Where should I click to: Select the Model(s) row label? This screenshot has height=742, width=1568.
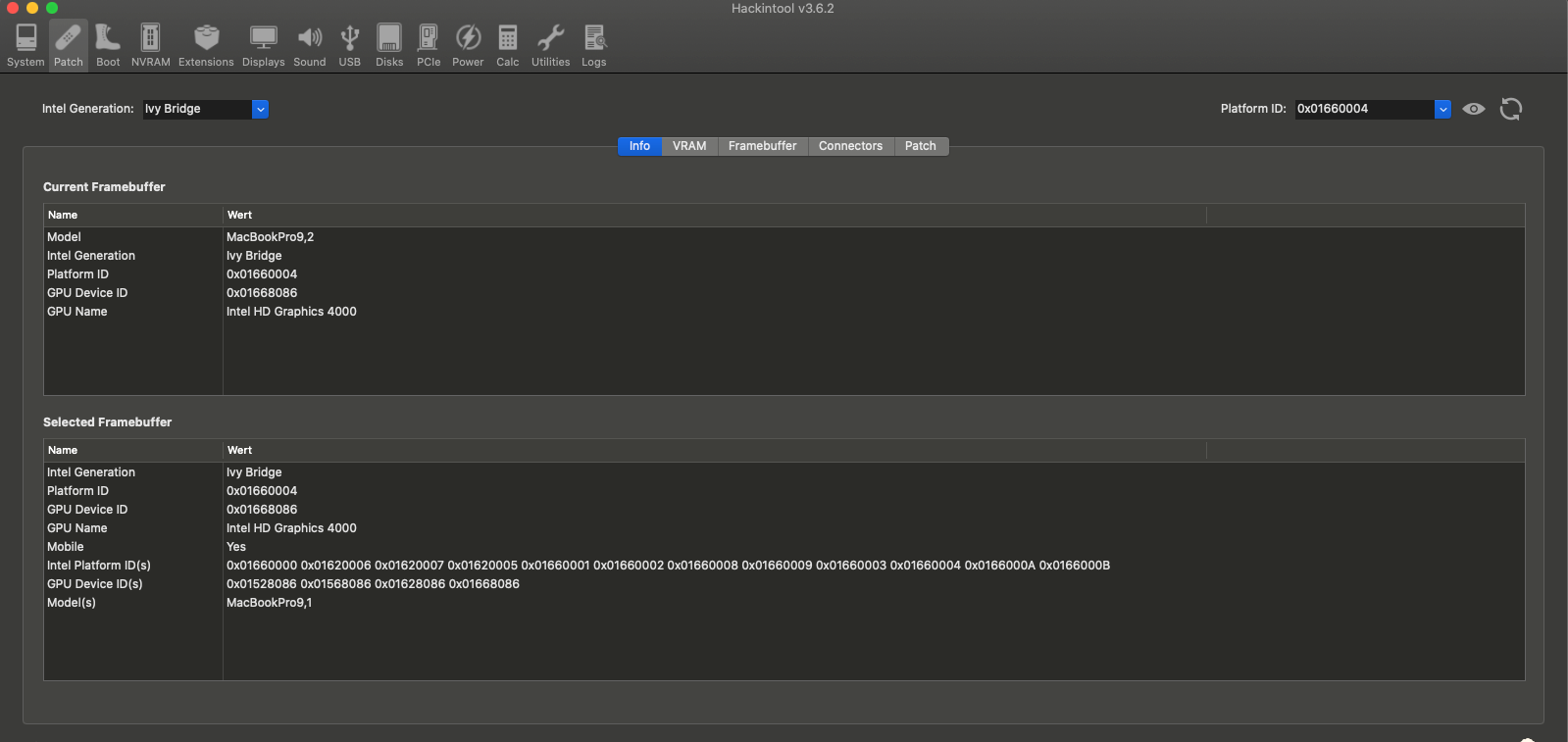[72, 603]
